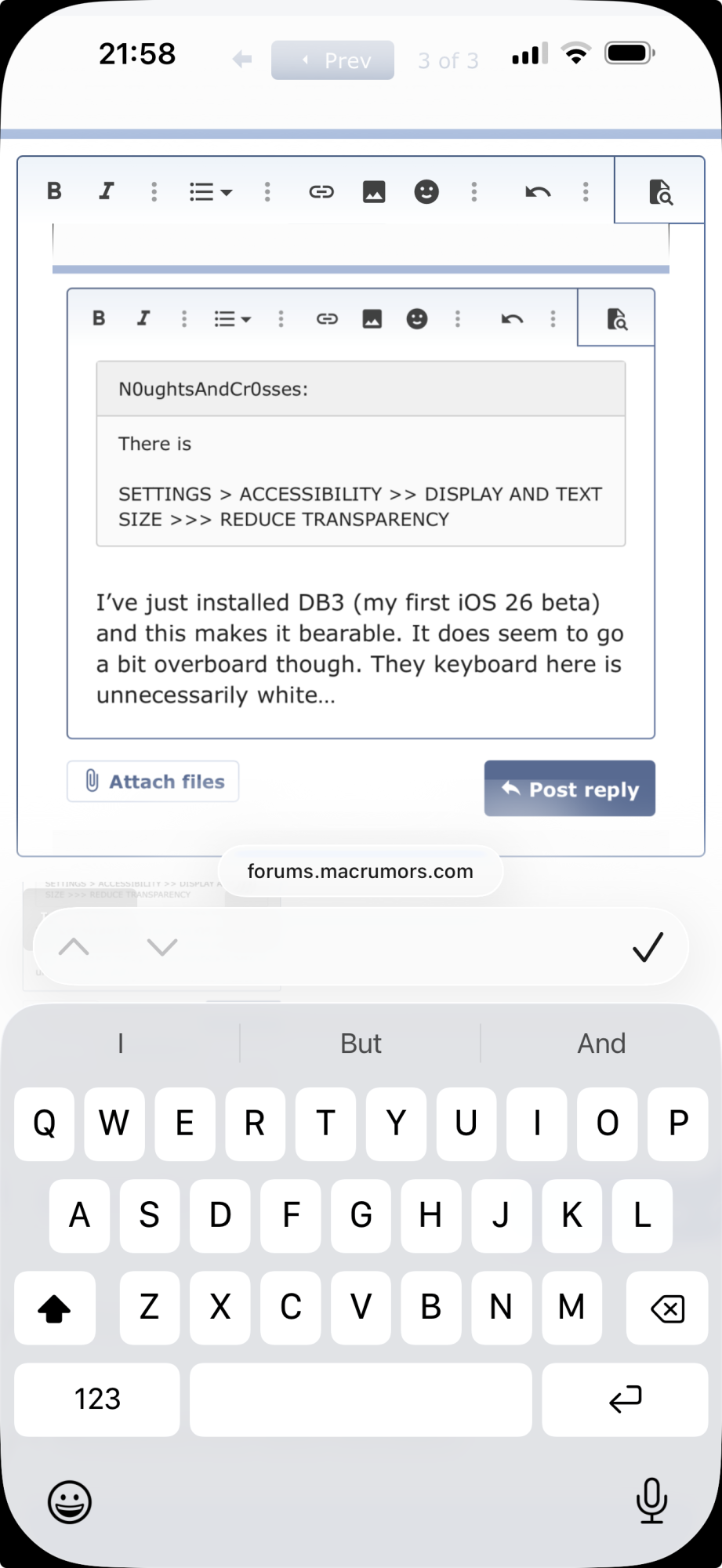Expand more options after smiley icon
Image resolution: width=722 pixels, height=1568 pixels.
point(458,318)
